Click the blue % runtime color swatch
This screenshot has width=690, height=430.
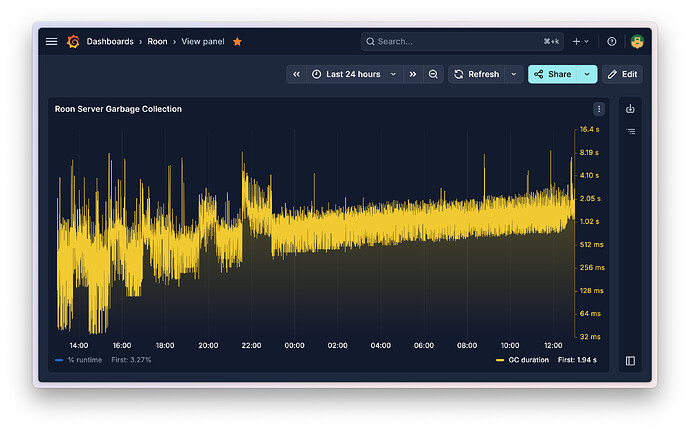pos(59,360)
